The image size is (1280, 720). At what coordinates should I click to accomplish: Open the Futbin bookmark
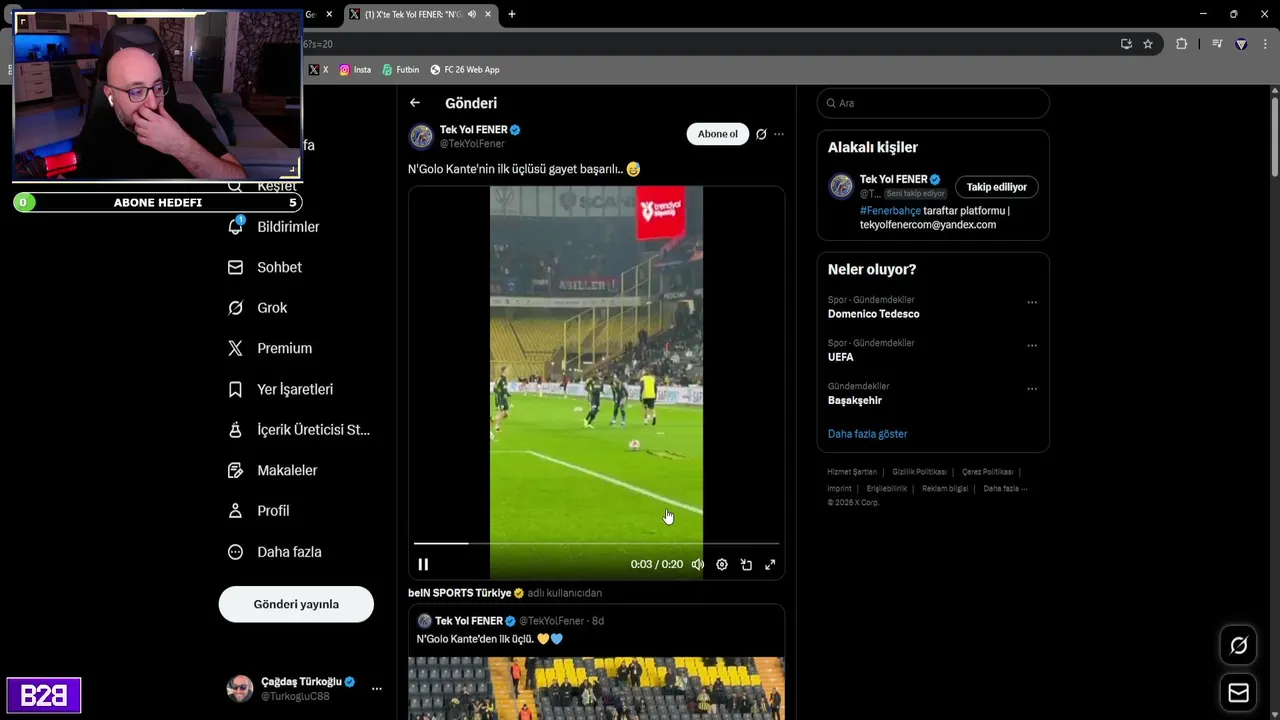point(401,70)
